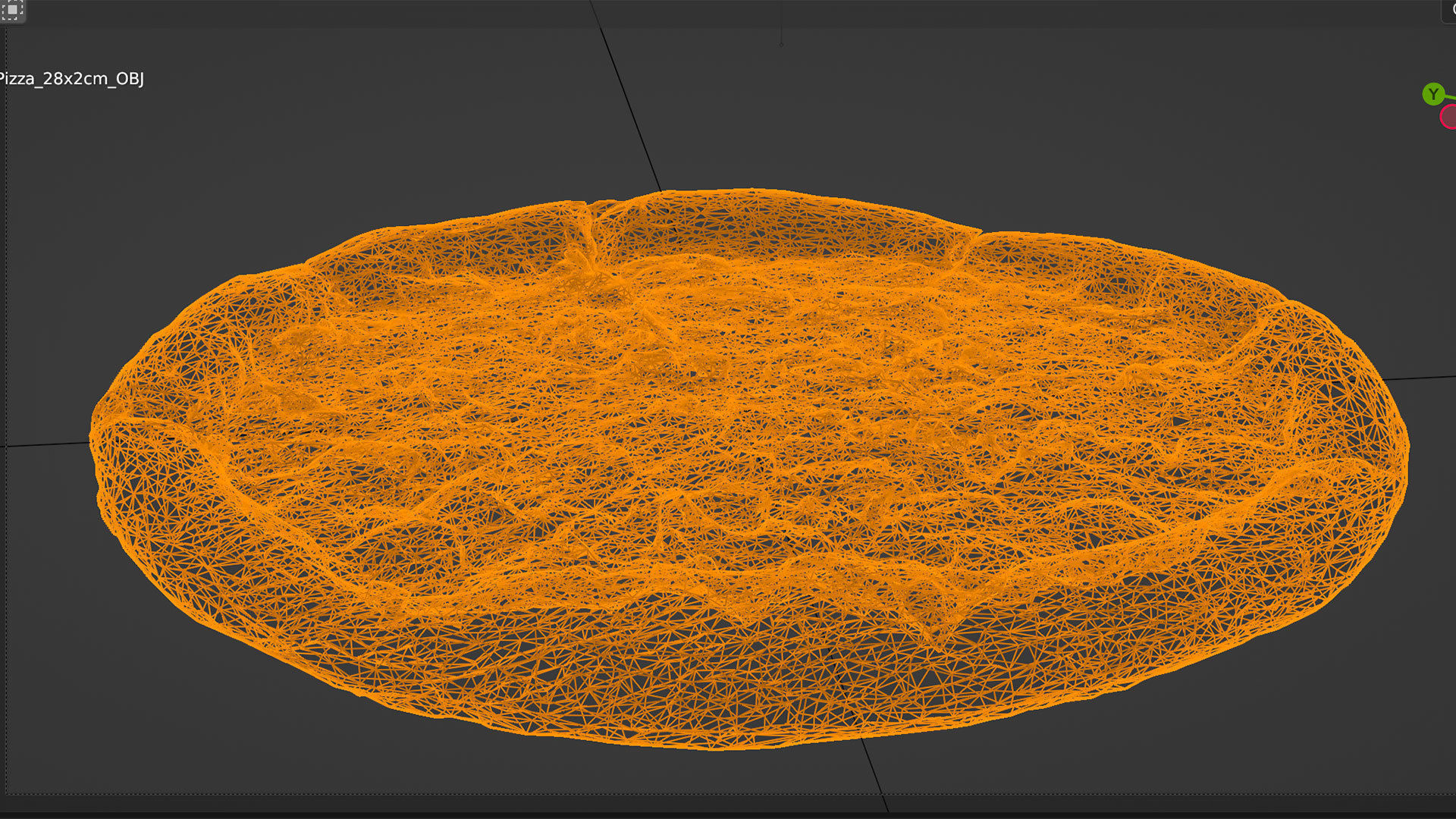Screen dimensions: 1456x819
Task: Click the green Y axis gizmo circle
Action: click(x=1432, y=94)
